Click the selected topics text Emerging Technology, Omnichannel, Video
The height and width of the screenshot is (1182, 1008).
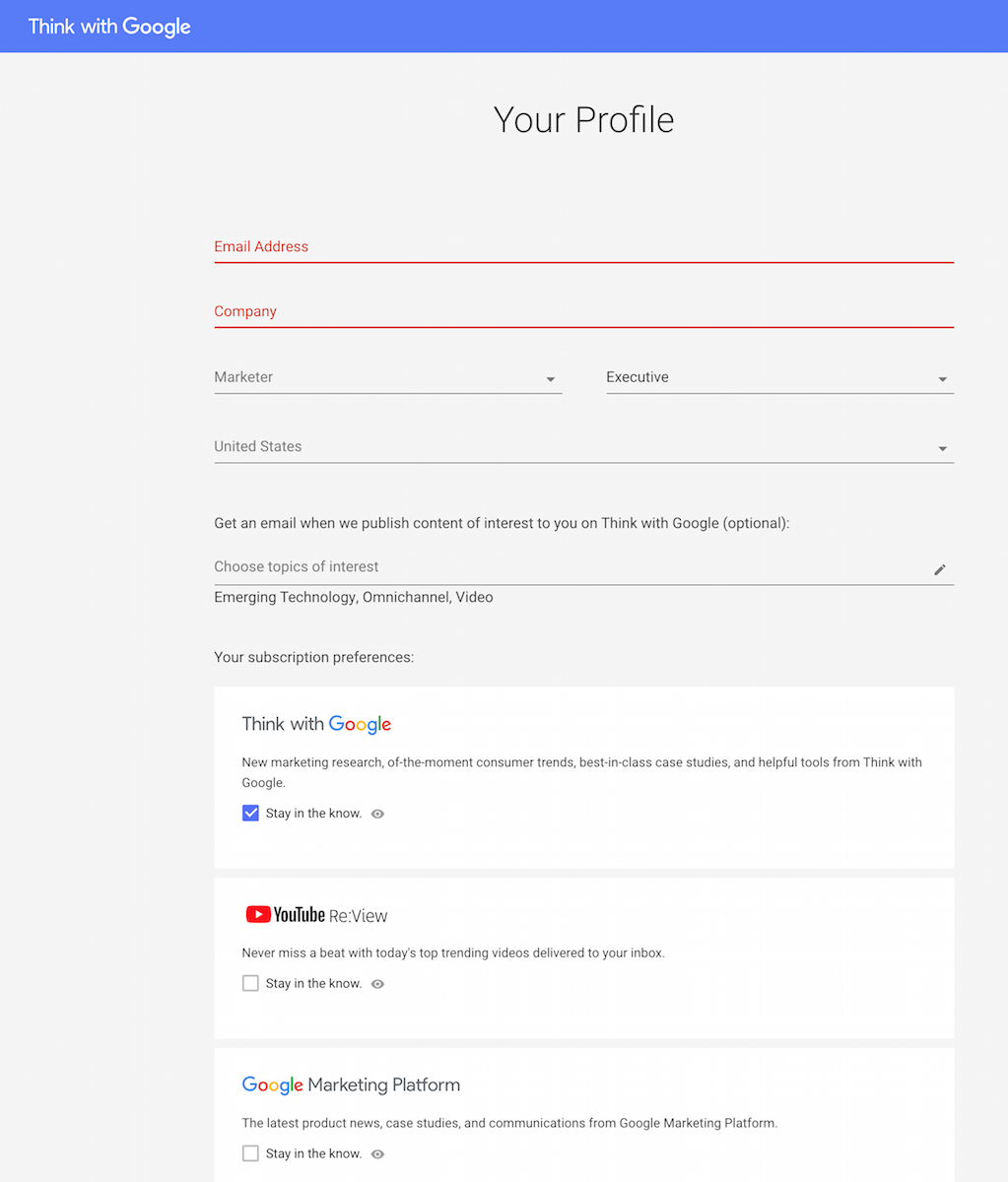pos(354,597)
